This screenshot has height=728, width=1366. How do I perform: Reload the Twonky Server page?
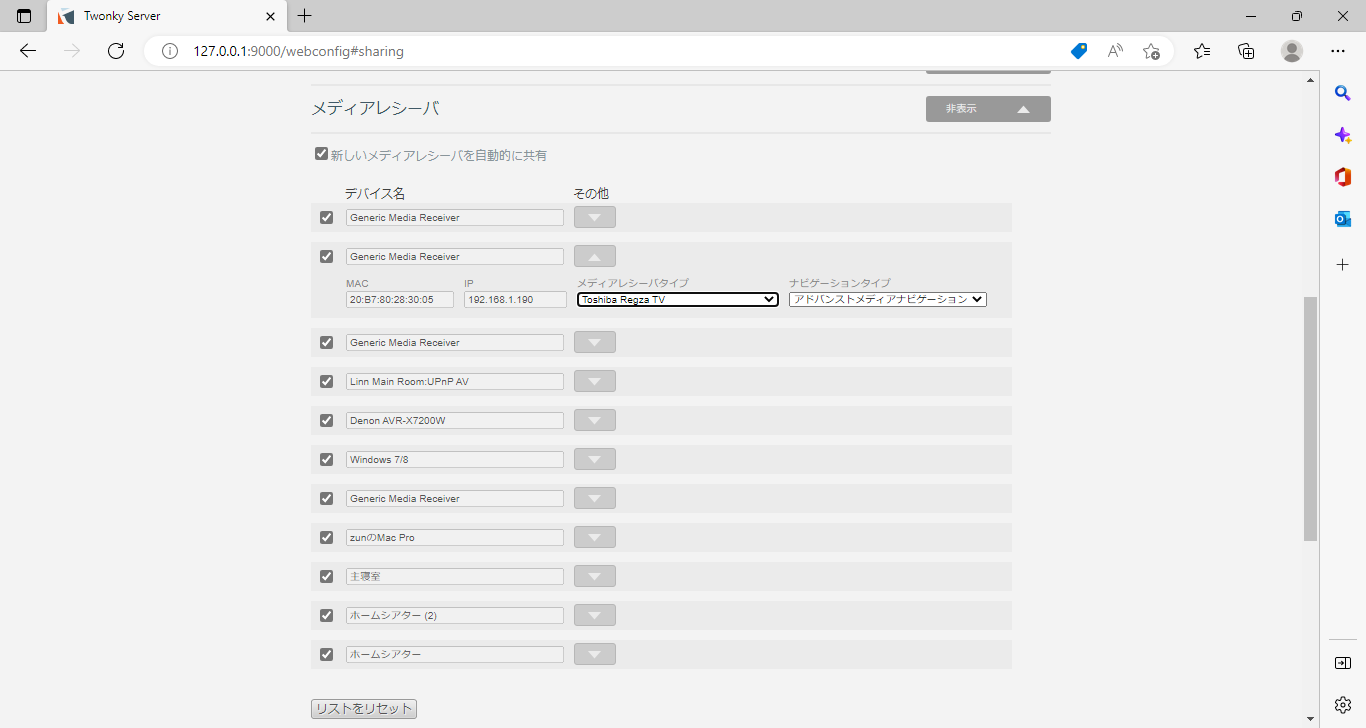[x=116, y=51]
